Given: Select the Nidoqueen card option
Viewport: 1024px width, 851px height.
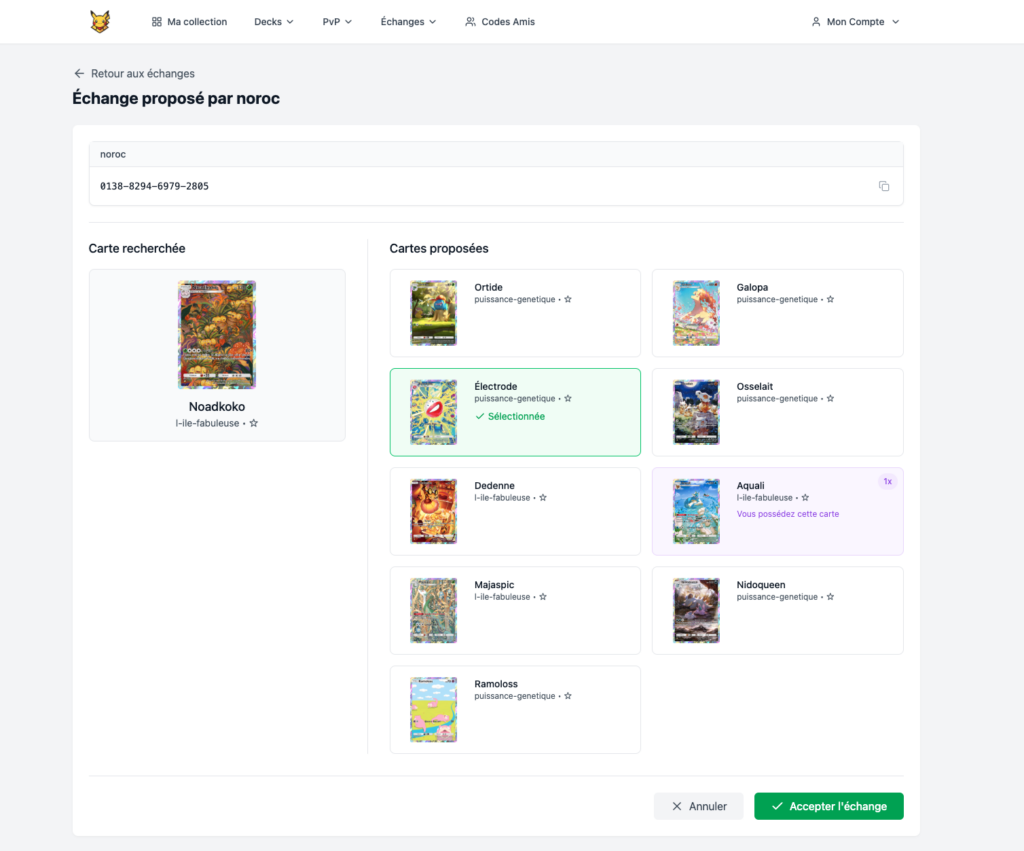Looking at the screenshot, I should pos(778,611).
